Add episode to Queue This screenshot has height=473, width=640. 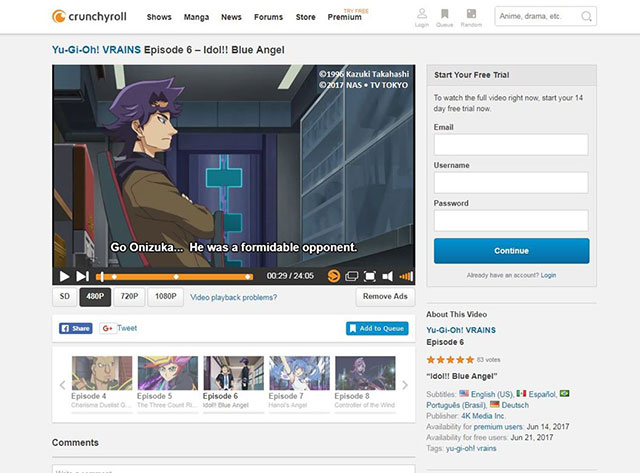pyautogui.click(x=377, y=329)
